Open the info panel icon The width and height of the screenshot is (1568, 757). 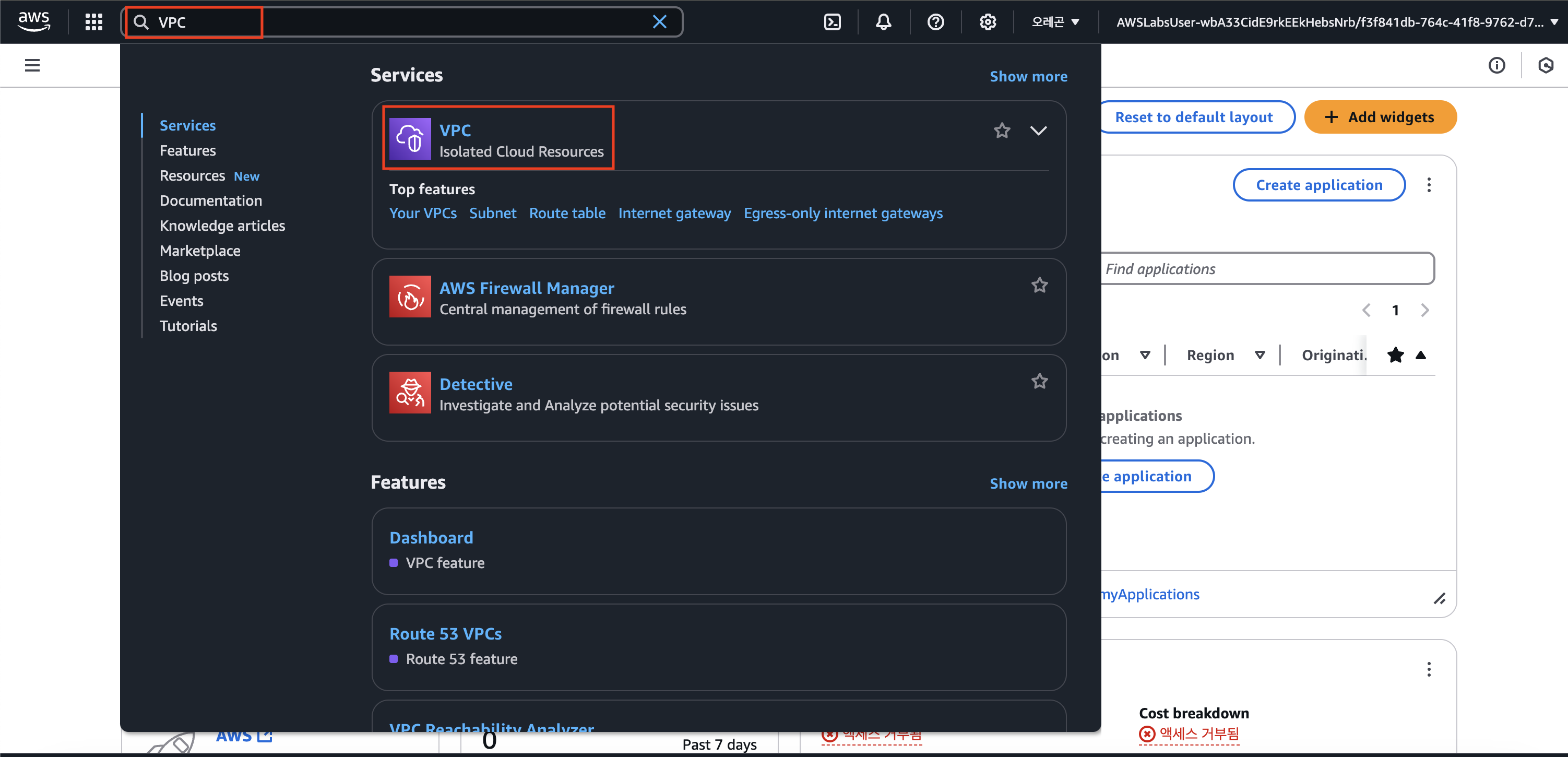click(x=1496, y=65)
